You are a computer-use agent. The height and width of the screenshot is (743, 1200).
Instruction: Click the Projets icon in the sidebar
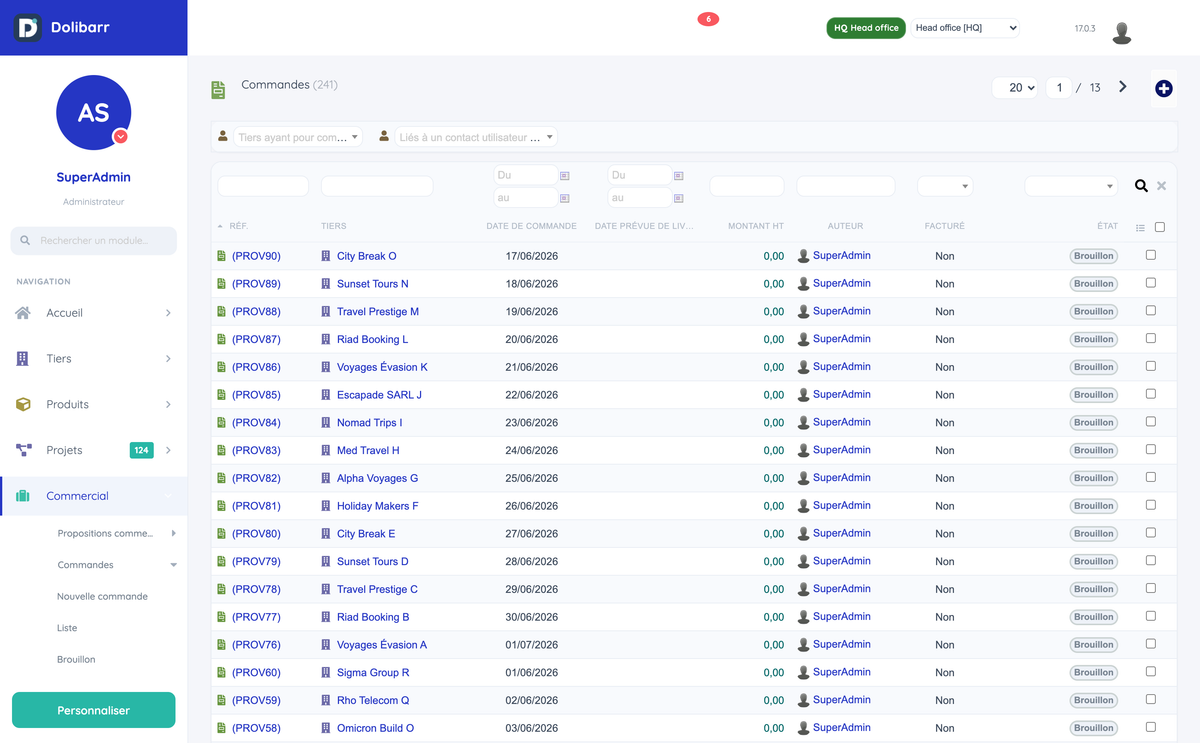click(23, 450)
